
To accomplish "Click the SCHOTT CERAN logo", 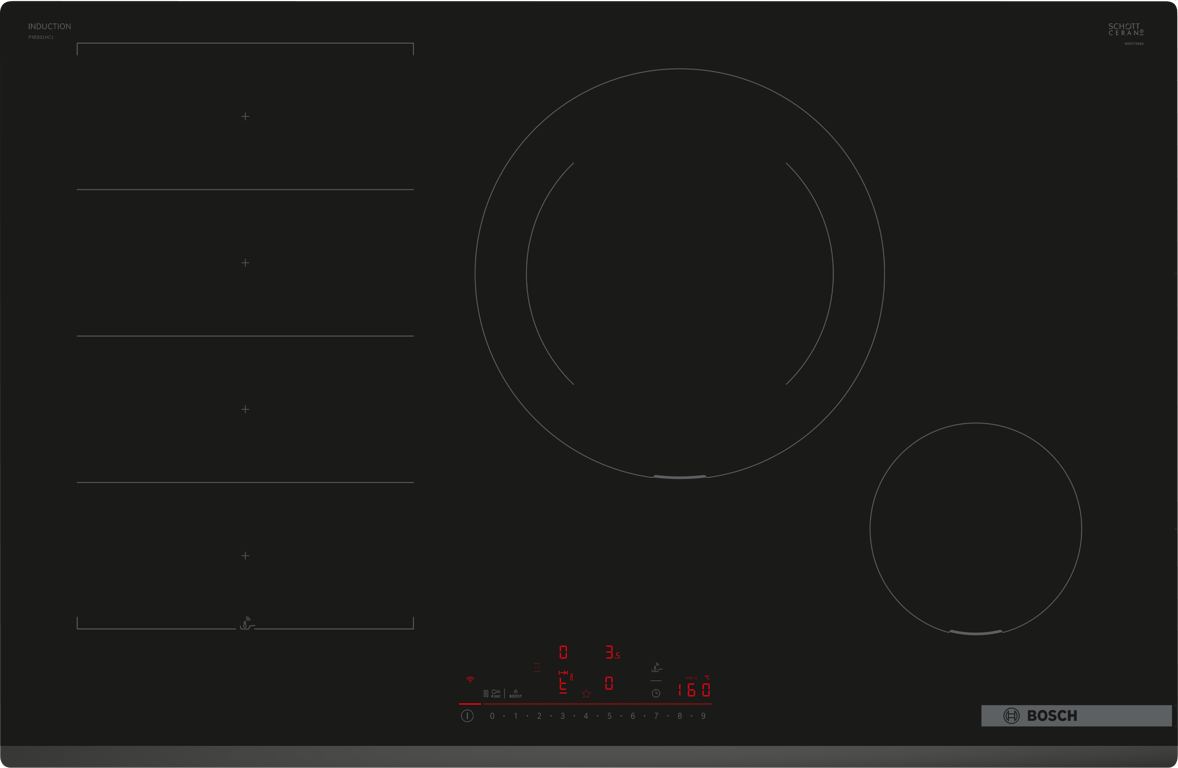I will (1125, 29).
